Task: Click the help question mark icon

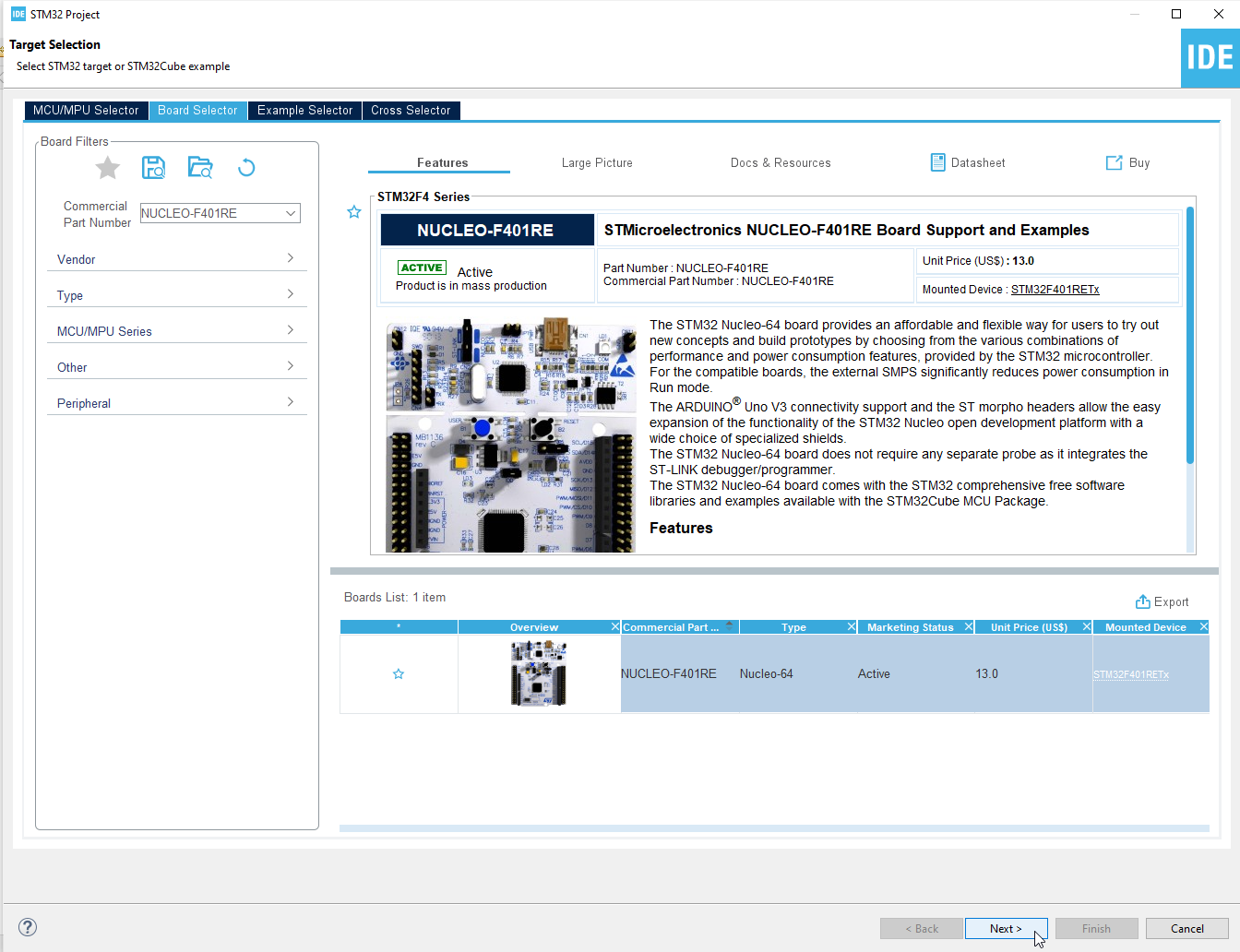Action: [28, 927]
